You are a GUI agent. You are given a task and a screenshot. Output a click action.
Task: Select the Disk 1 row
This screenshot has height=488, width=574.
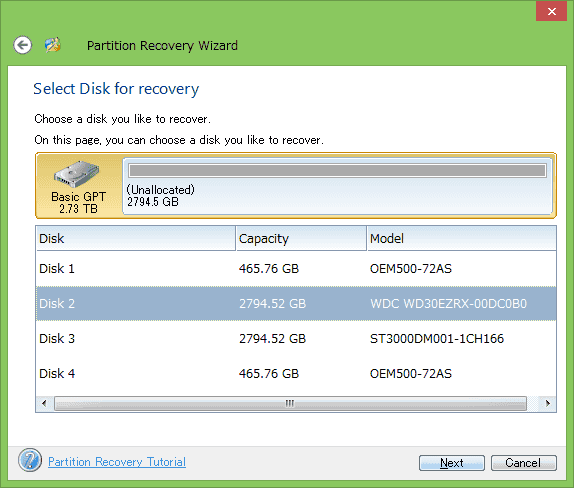[296, 269]
